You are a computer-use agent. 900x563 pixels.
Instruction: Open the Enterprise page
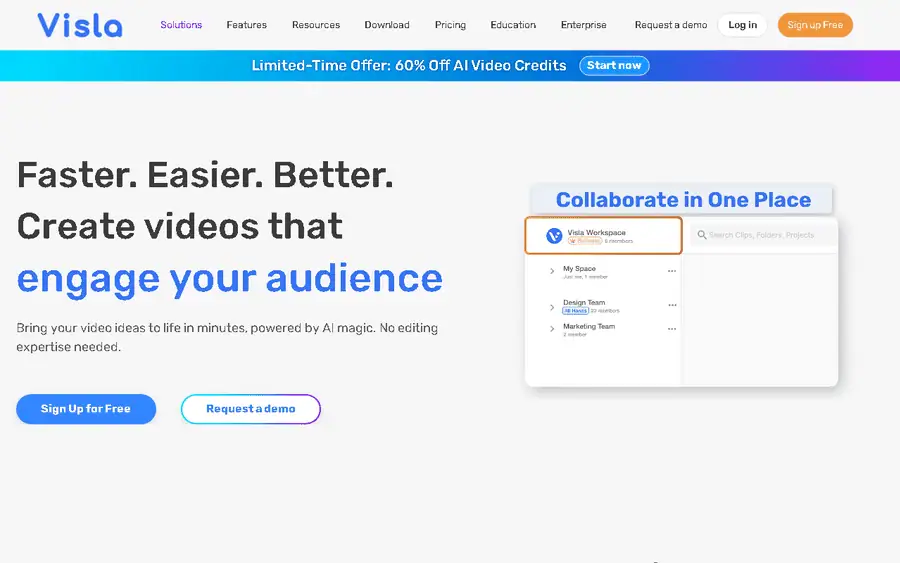click(x=583, y=25)
